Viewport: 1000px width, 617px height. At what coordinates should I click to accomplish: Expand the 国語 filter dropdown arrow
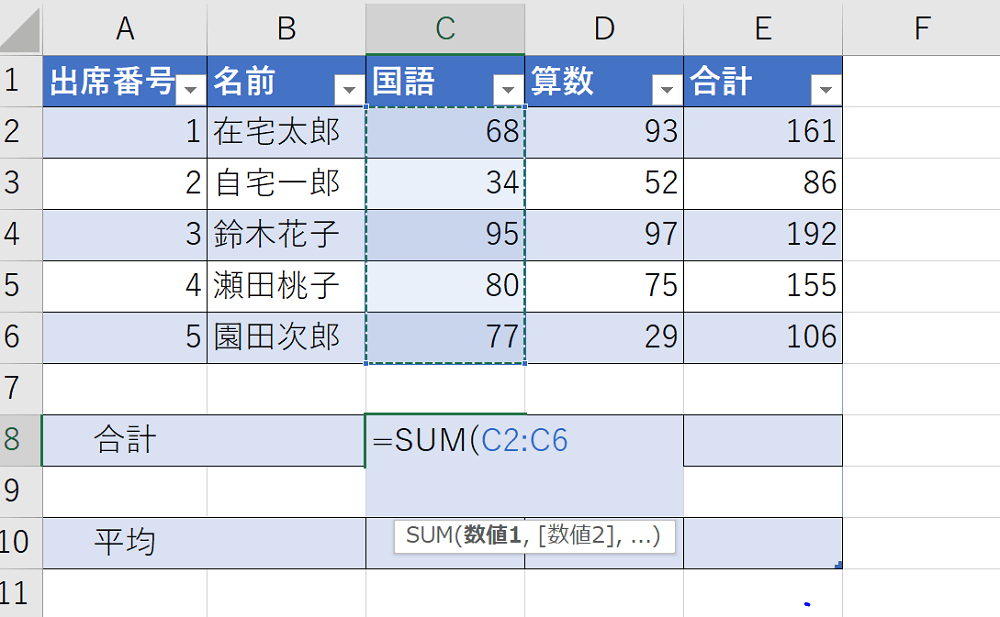508,90
